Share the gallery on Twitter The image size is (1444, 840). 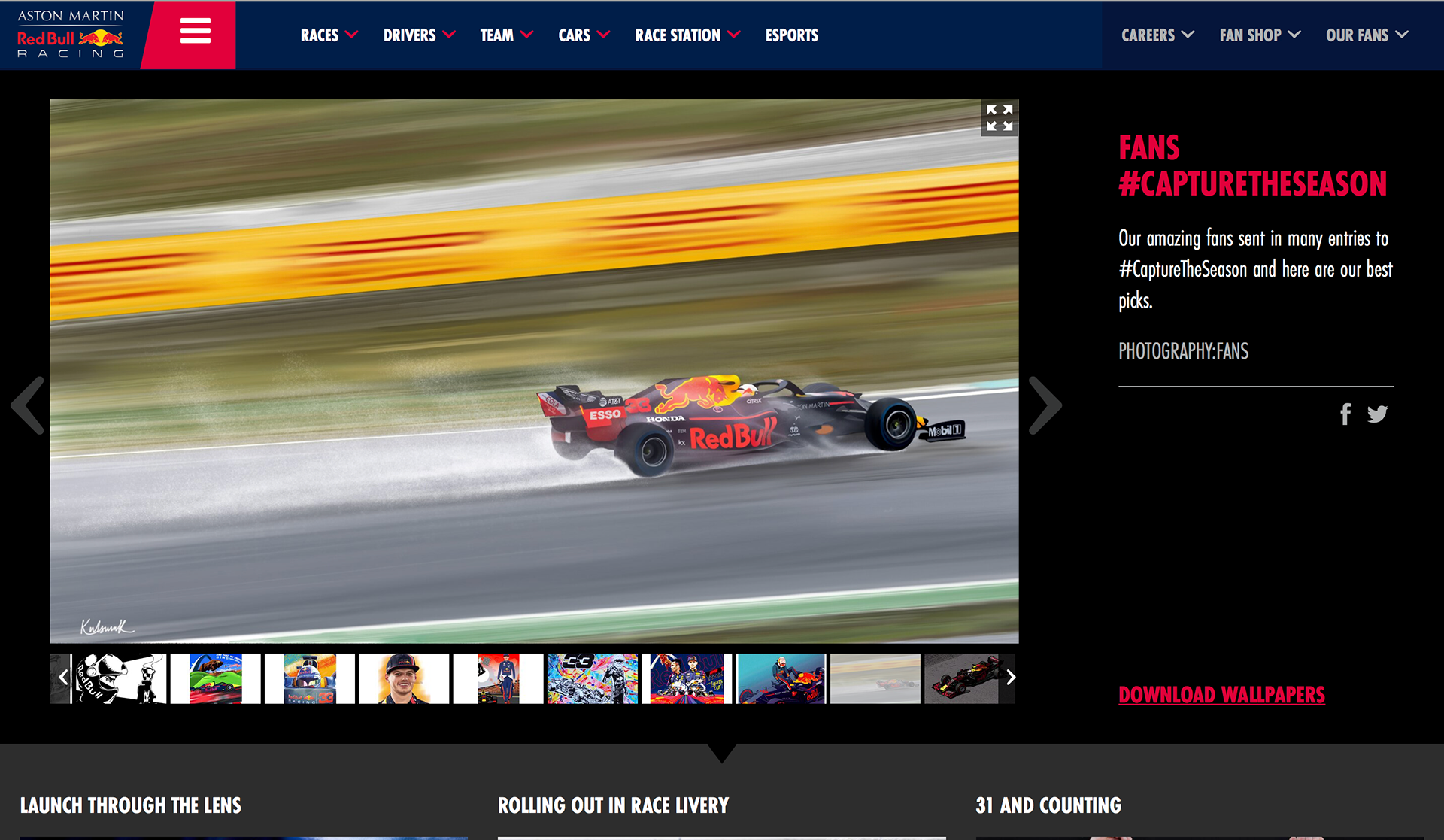[x=1377, y=414]
